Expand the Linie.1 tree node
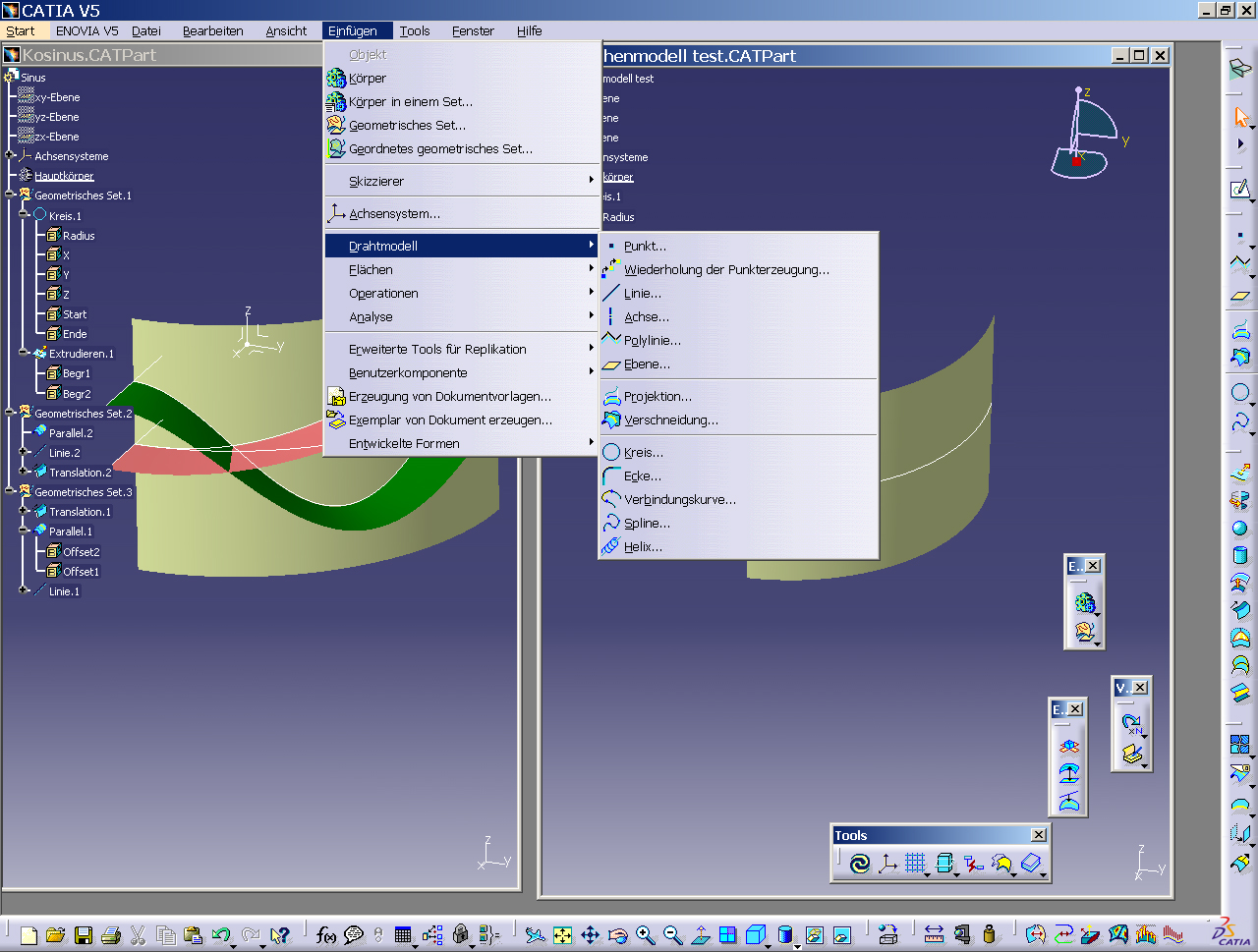This screenshot has width=1258, height=952. tap(24, 590)
